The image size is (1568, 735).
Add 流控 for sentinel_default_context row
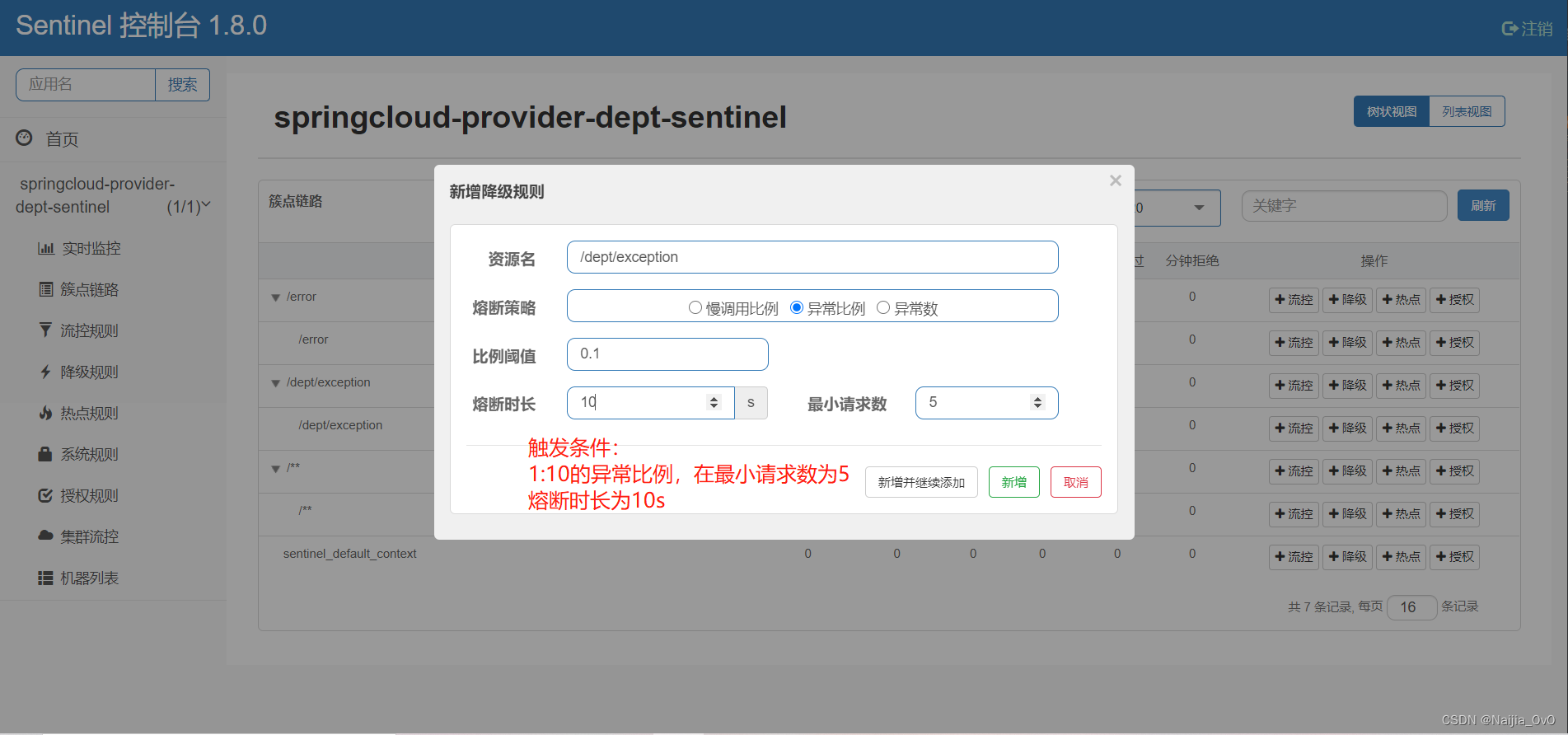pos(1294,557)
